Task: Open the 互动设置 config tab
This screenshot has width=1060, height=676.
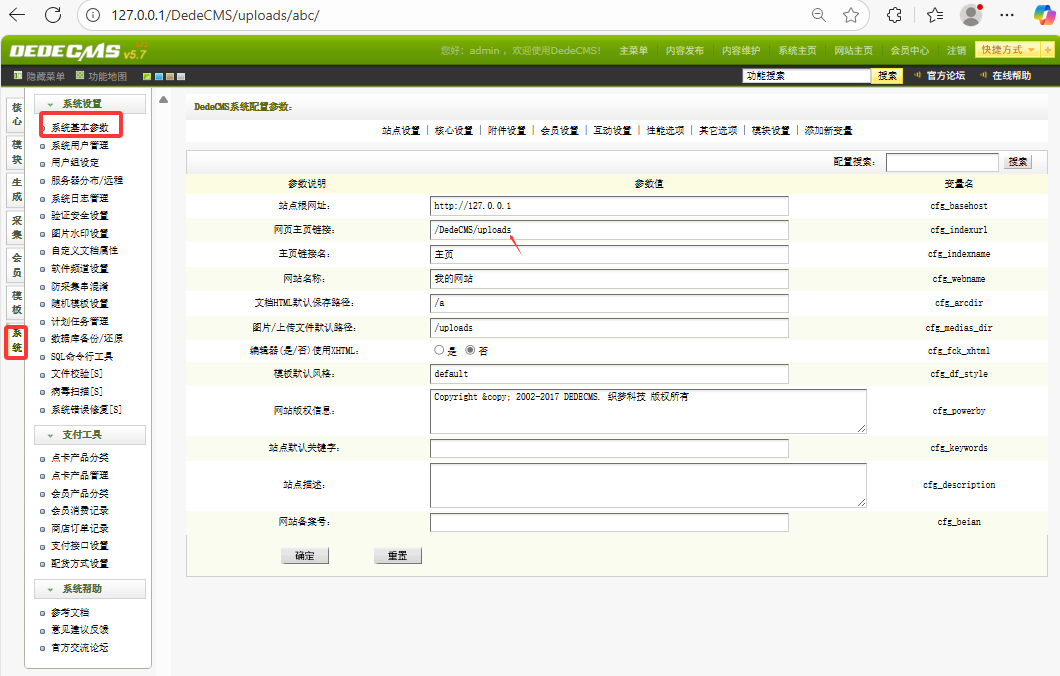Action: [x=612, y=130]
